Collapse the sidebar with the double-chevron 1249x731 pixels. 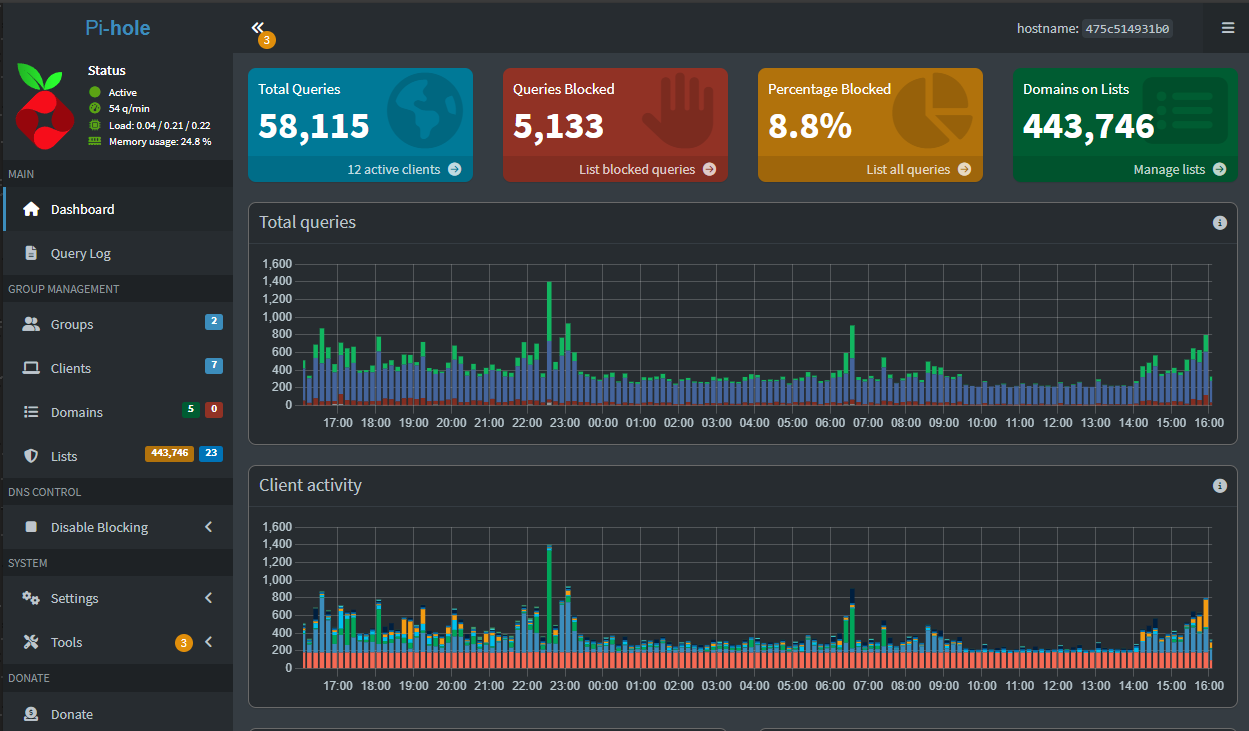click(258, 25)
